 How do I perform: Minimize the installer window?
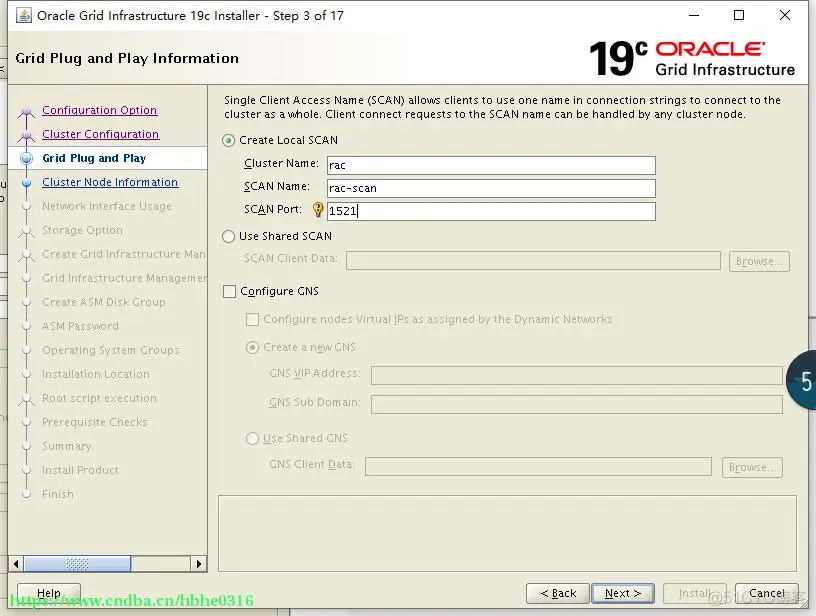point(694,16)
